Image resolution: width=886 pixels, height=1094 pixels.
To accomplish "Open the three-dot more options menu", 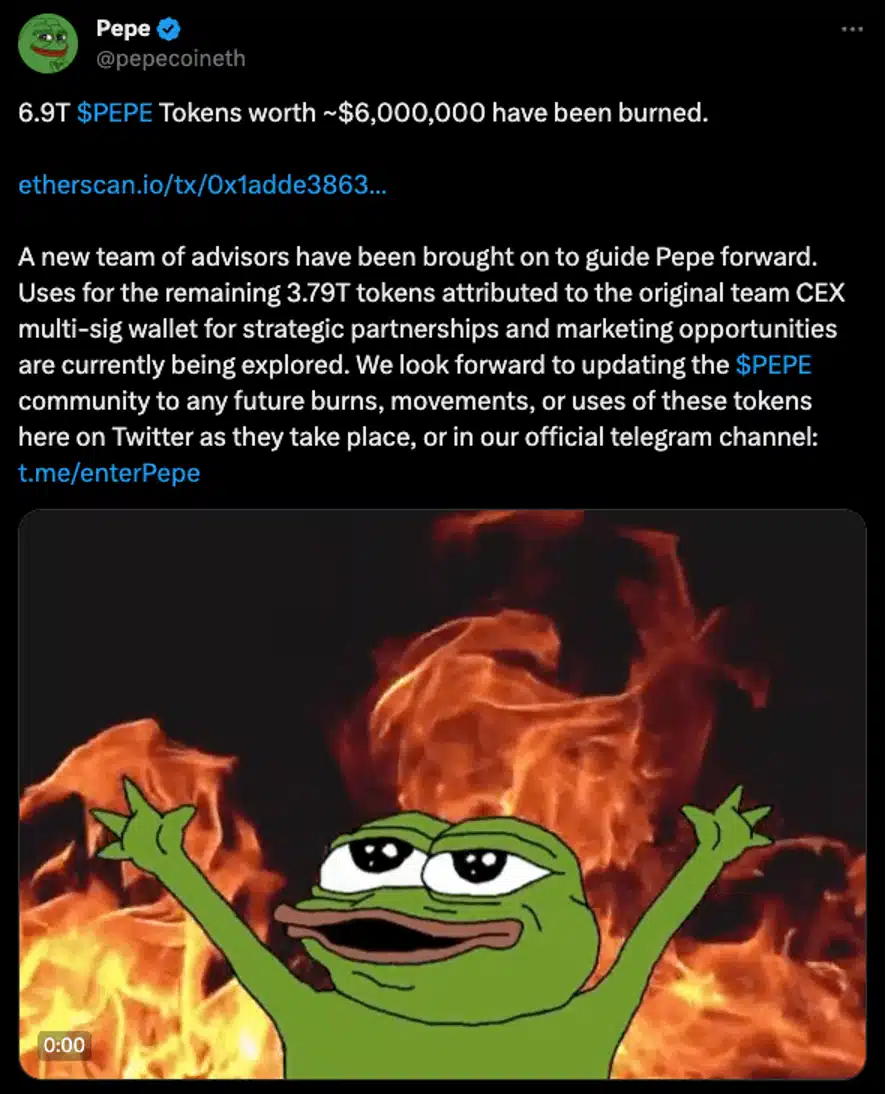I will tap(852, 29).
